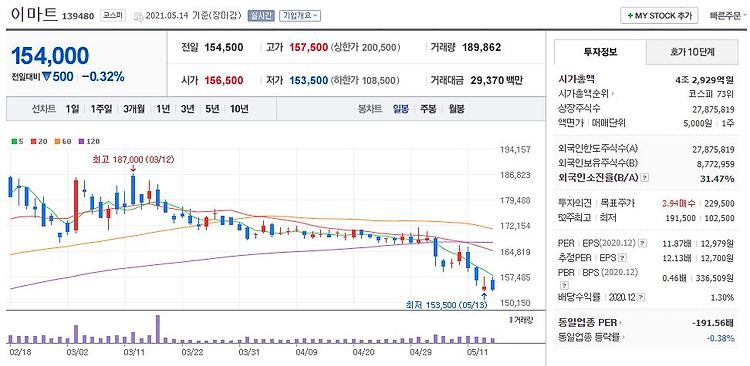Image resolution: width=750 pixels, height=366 pixels.
Task: Select the 일봉 candle chart
Action: (x=401, y=109)
